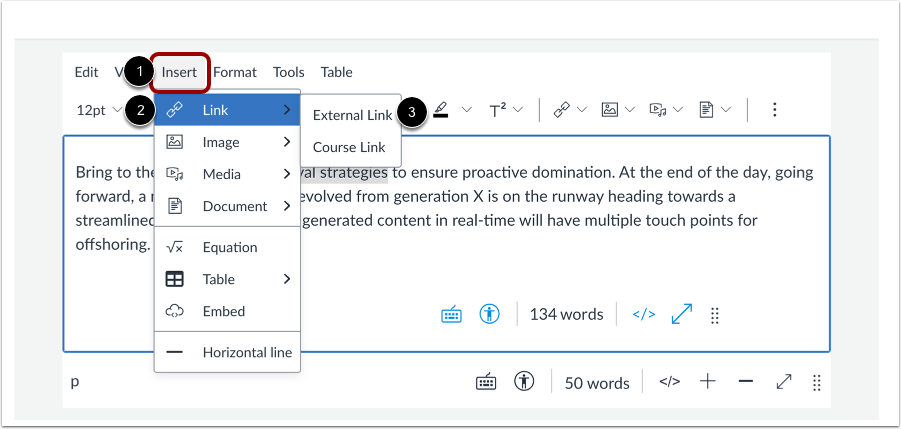Click the toolbar link icon

561,110
